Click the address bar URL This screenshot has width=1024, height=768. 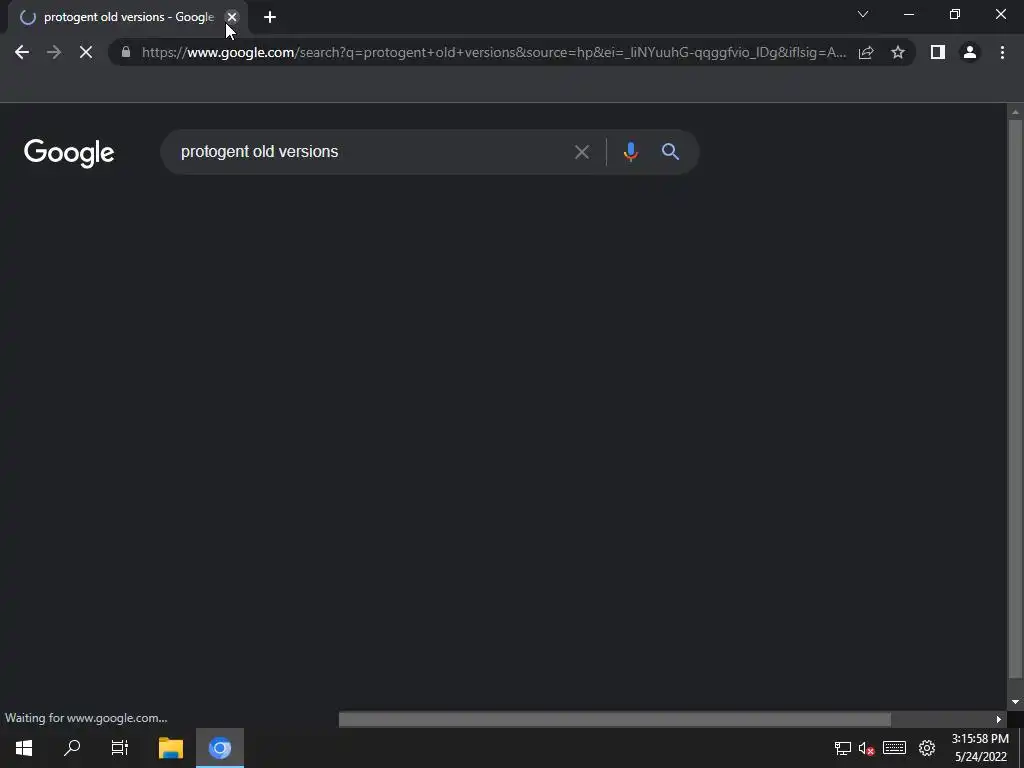pos(494,52)
